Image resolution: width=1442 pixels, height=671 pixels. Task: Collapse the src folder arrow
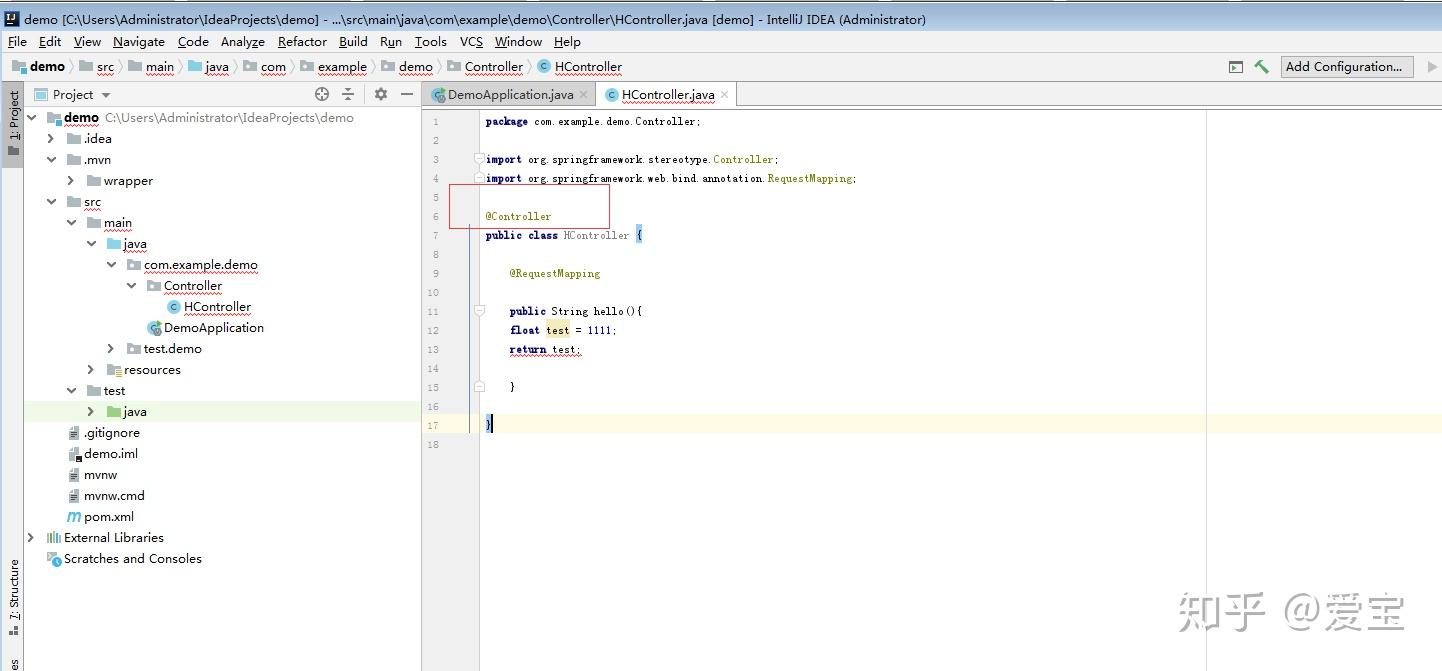(x=51, y=202)
